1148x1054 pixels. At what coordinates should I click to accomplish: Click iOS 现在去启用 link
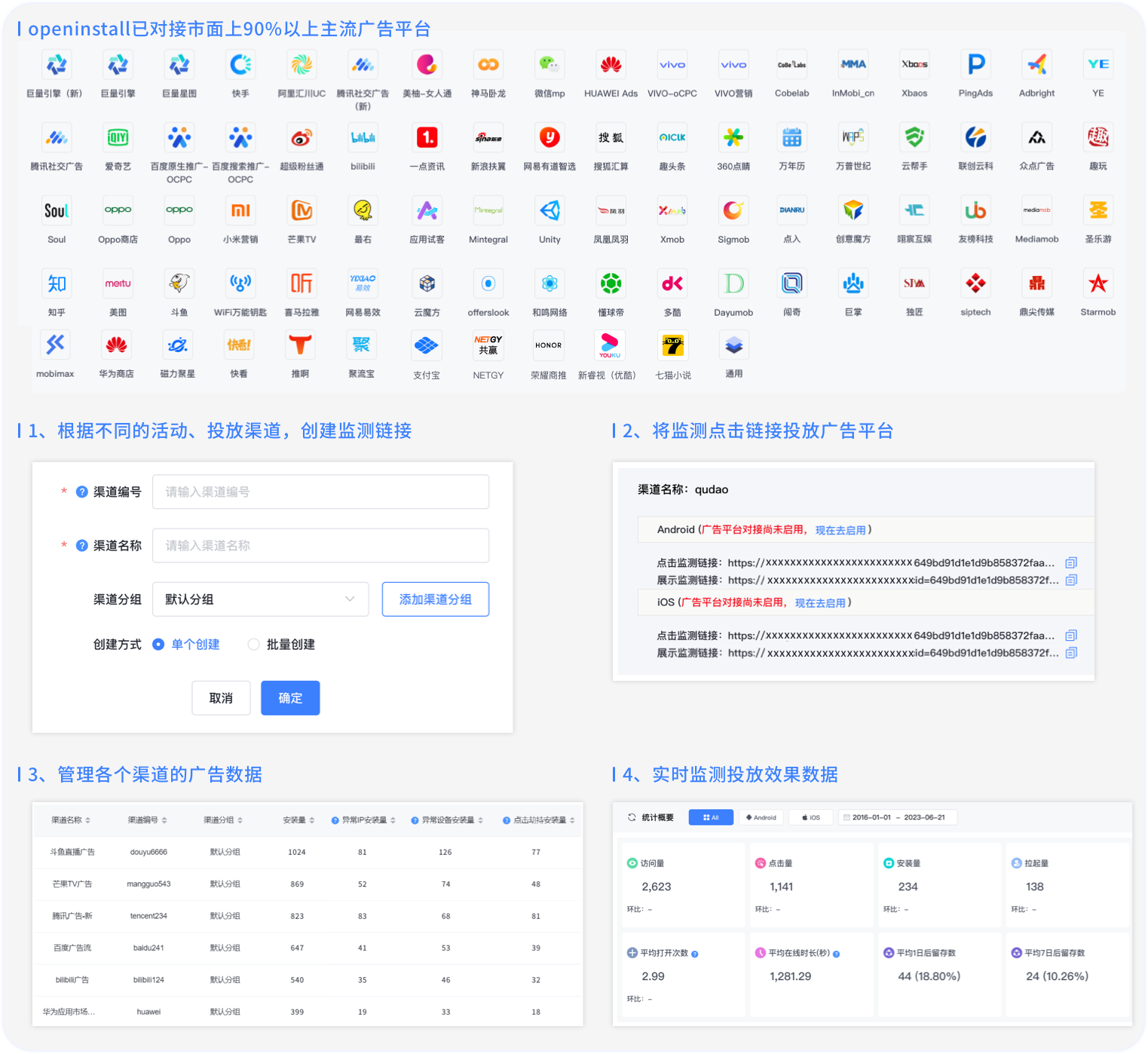click(820, 603)
